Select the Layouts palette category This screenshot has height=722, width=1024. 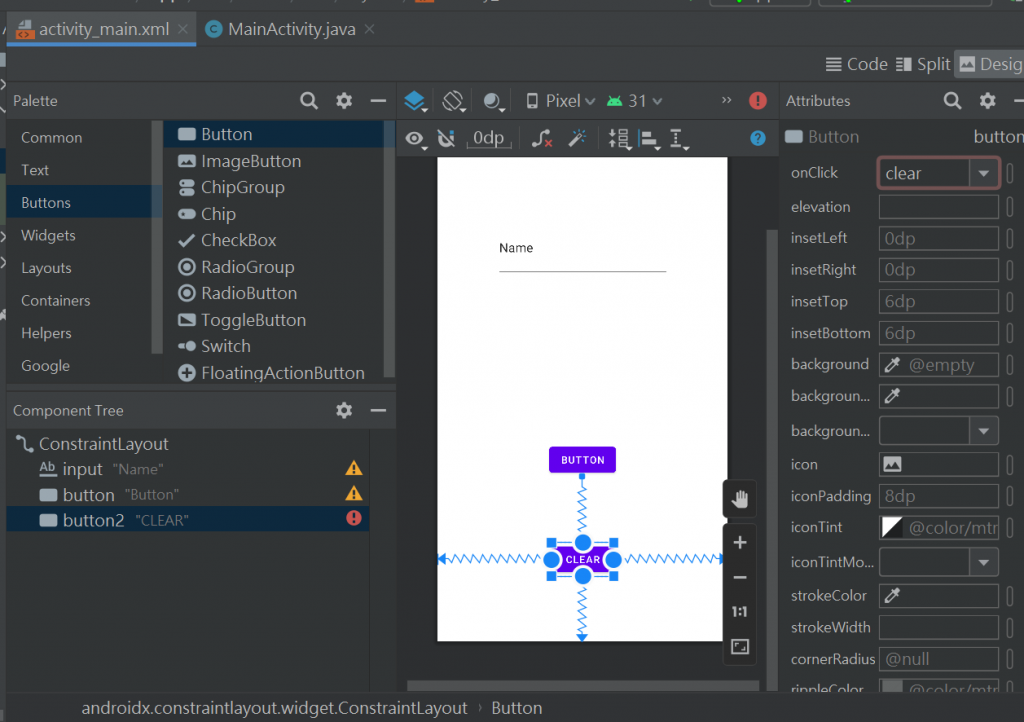coord(46,268)
